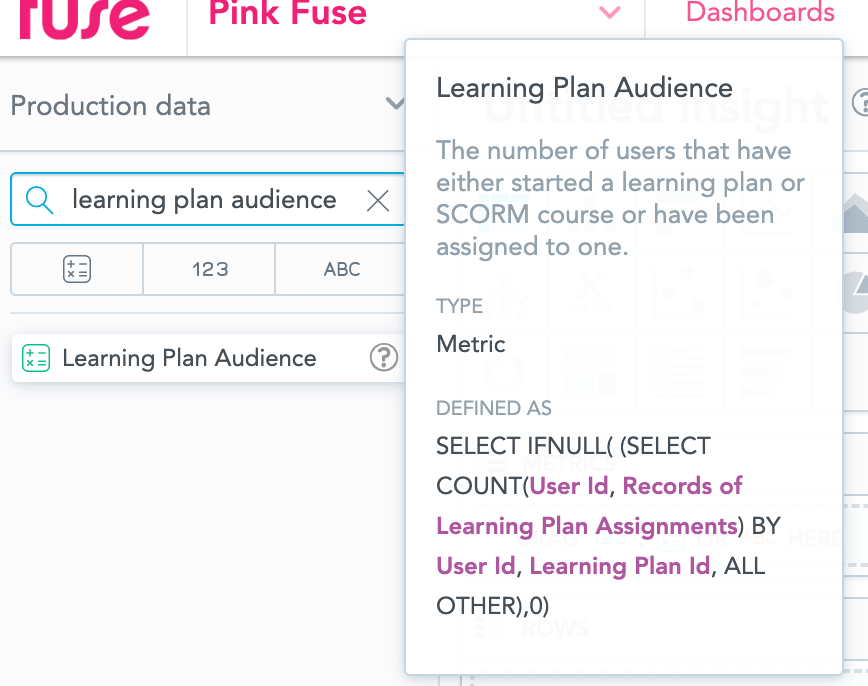Filter catalog by metrics calculator icon
Viewport: 868px width, 686px height.
(77, 269)
